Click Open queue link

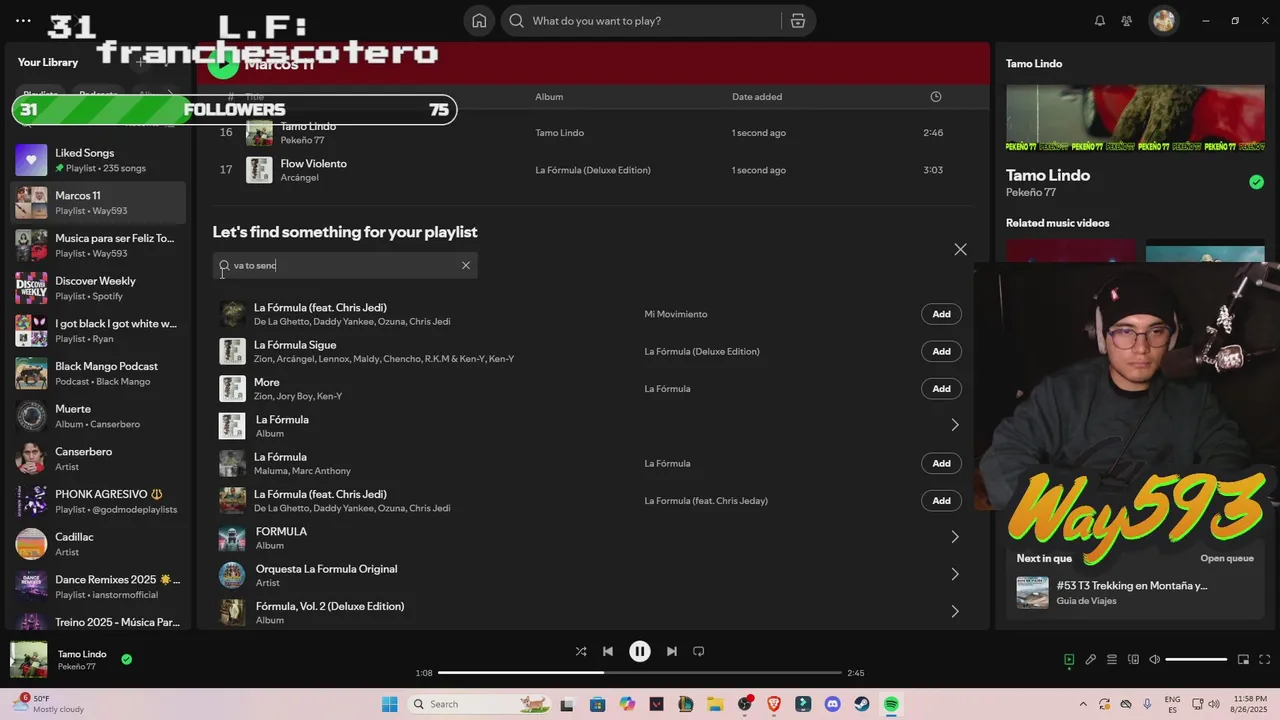1227,559
